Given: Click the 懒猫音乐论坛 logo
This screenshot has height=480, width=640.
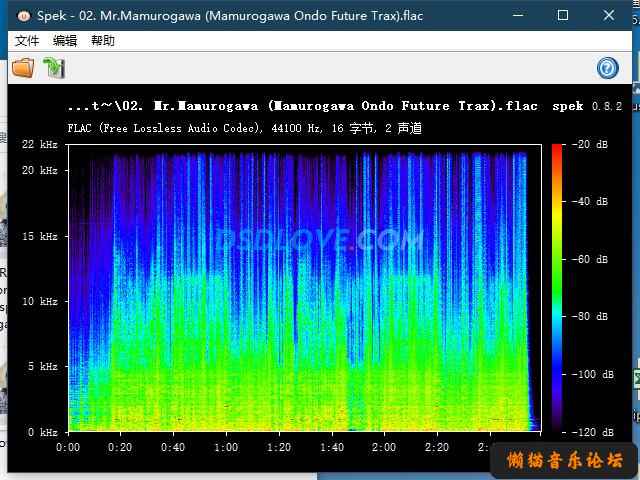Looking at the screenshot, I should (x=565, y=460).
